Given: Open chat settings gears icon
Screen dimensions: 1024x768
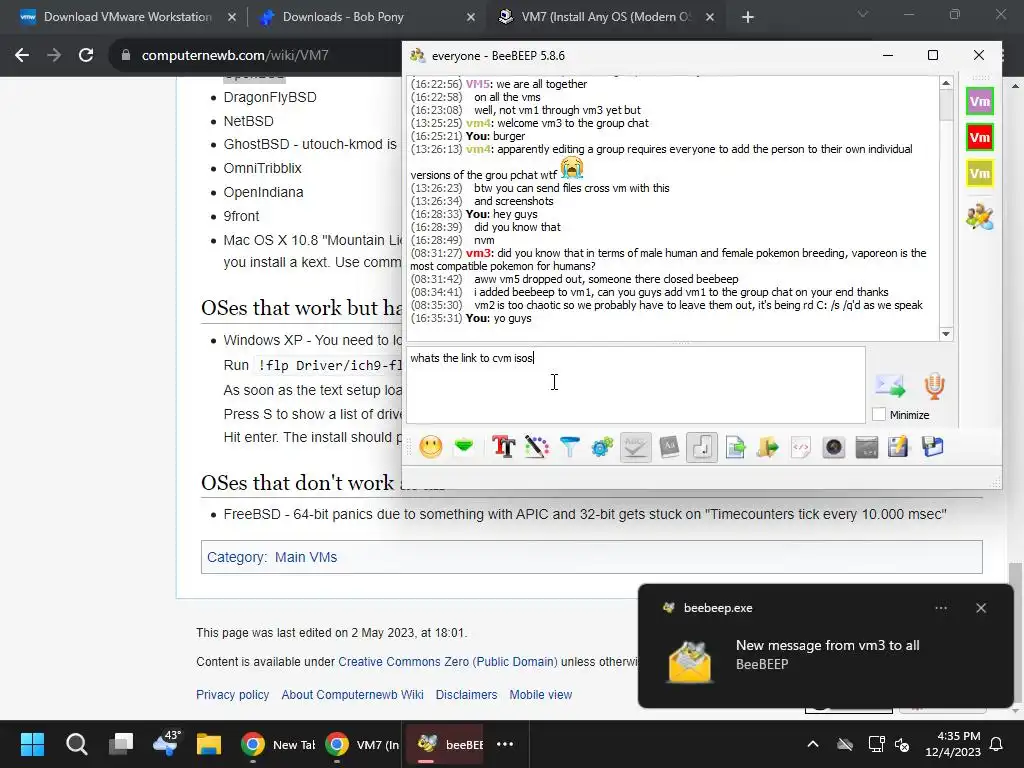Looking at the screenshot, I should click(602, 447).
